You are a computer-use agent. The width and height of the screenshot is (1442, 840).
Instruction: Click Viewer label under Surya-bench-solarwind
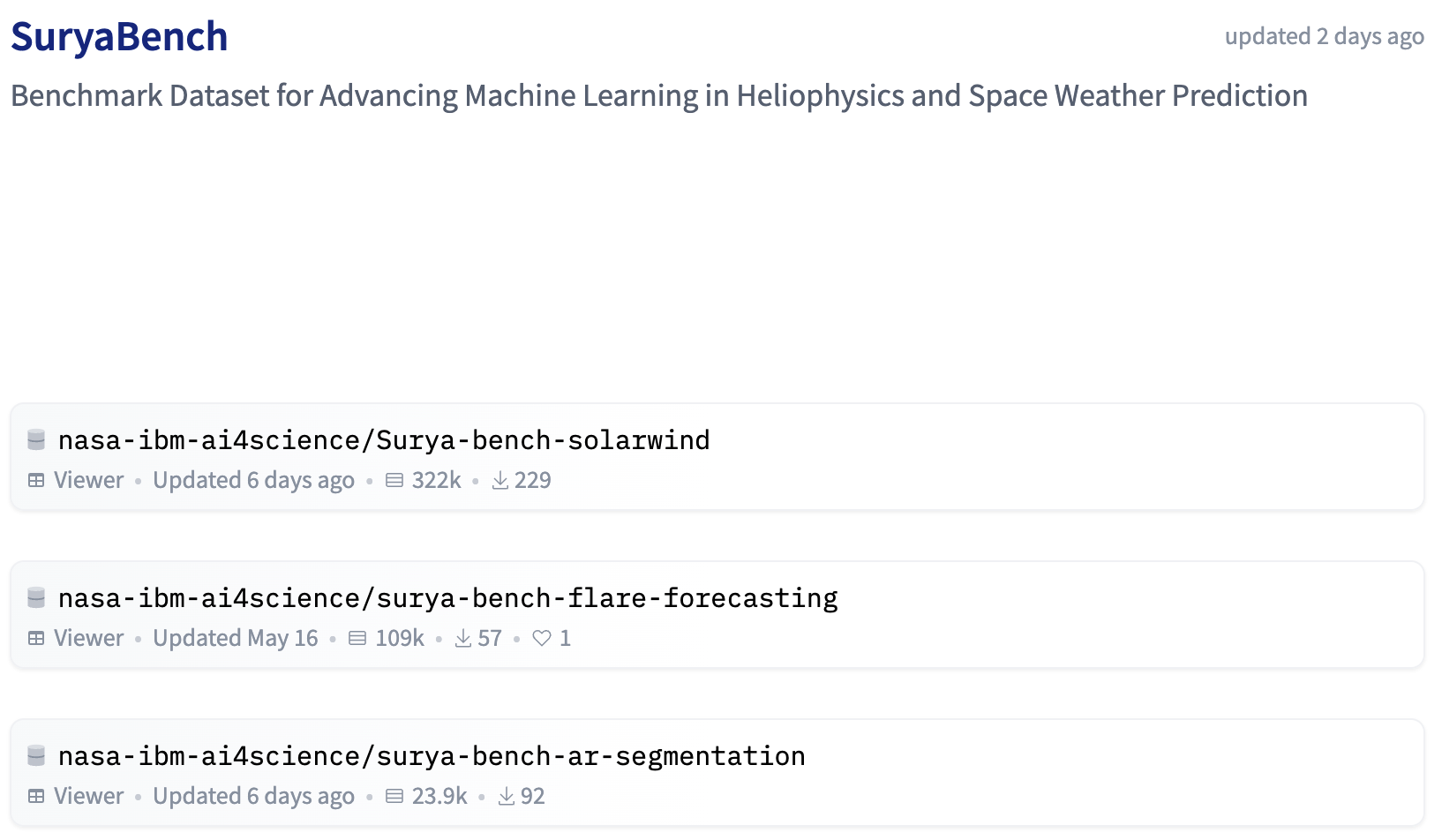pyautogui.click(x=88, y=480)
